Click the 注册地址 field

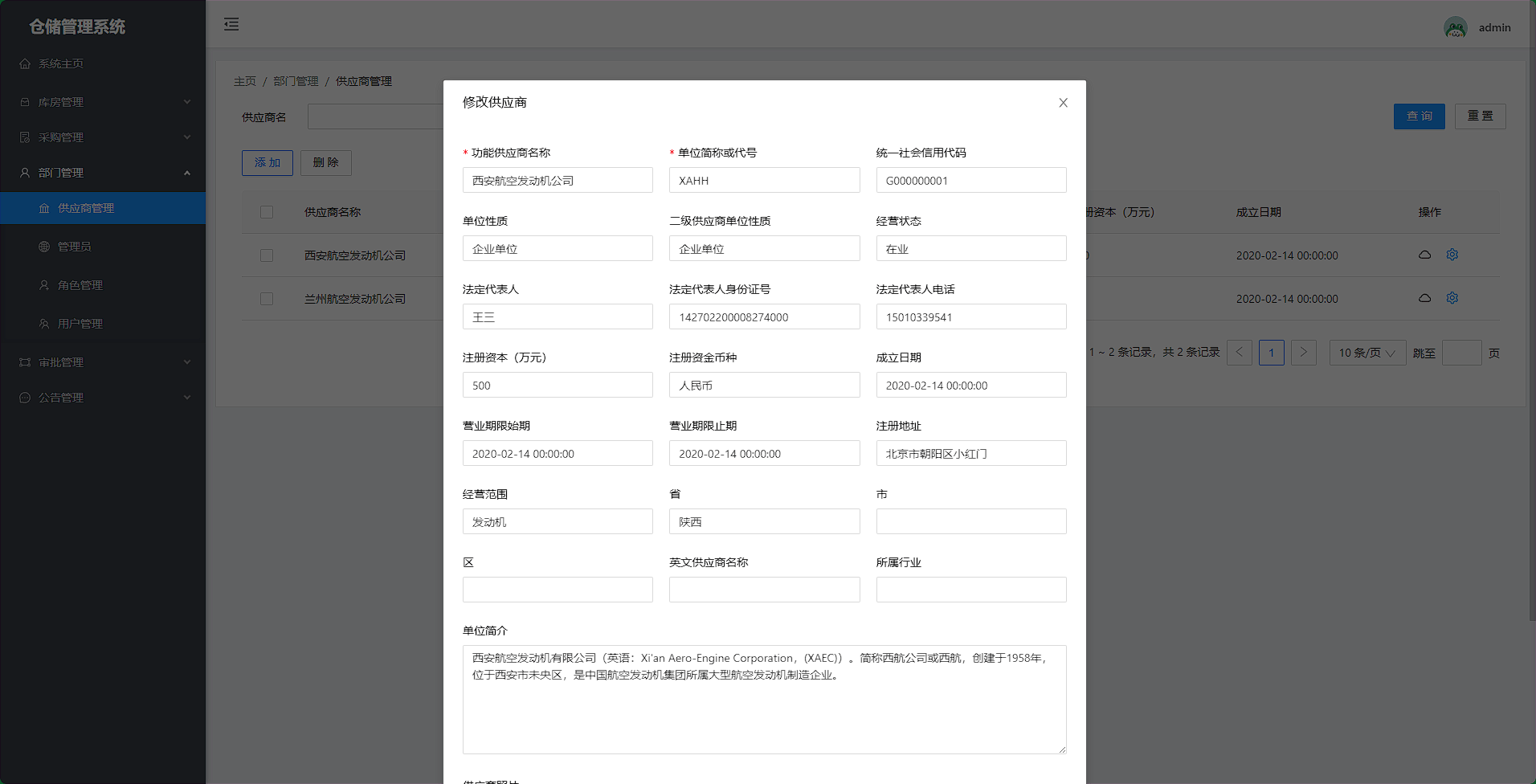[971, 453]
